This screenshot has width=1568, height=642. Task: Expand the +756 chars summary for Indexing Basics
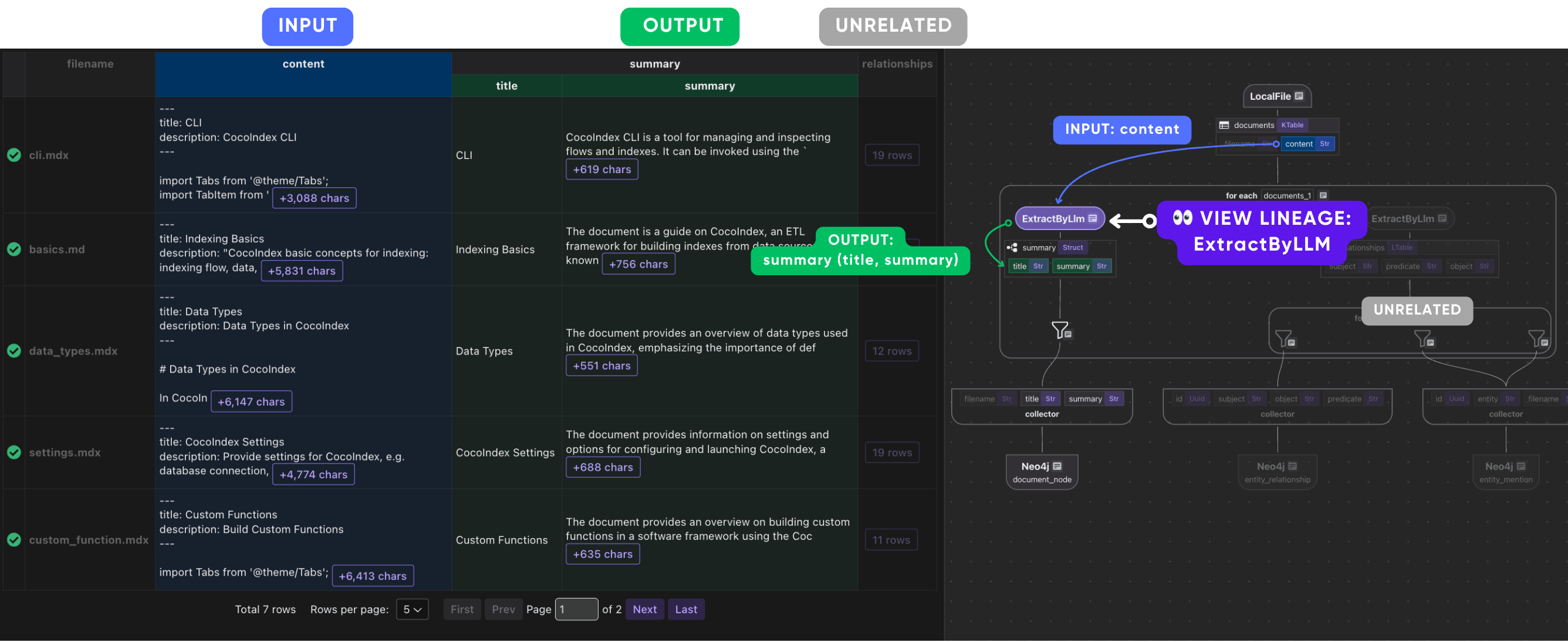point(638,265)
